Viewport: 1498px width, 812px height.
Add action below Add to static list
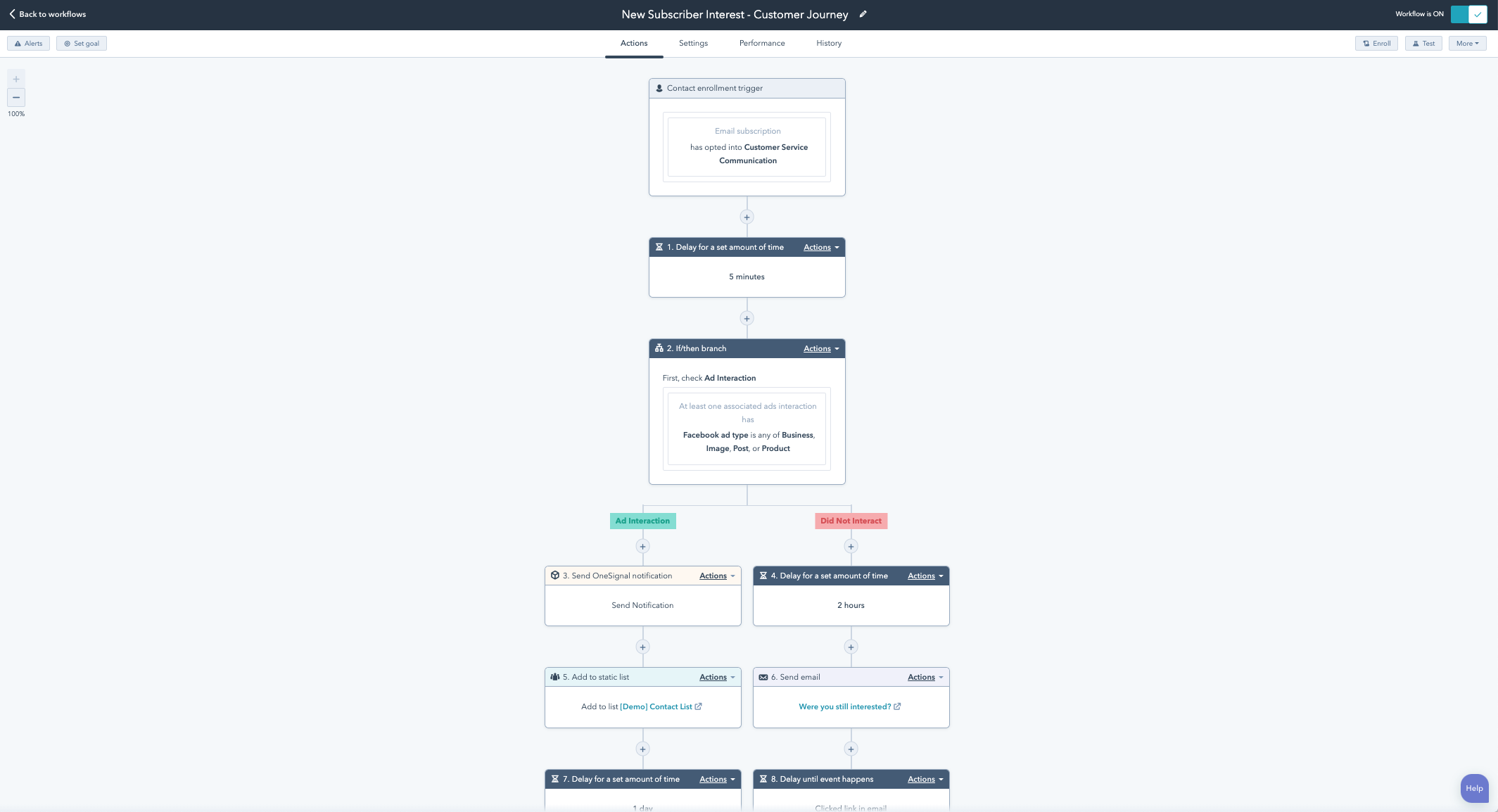tap(642, 749)
